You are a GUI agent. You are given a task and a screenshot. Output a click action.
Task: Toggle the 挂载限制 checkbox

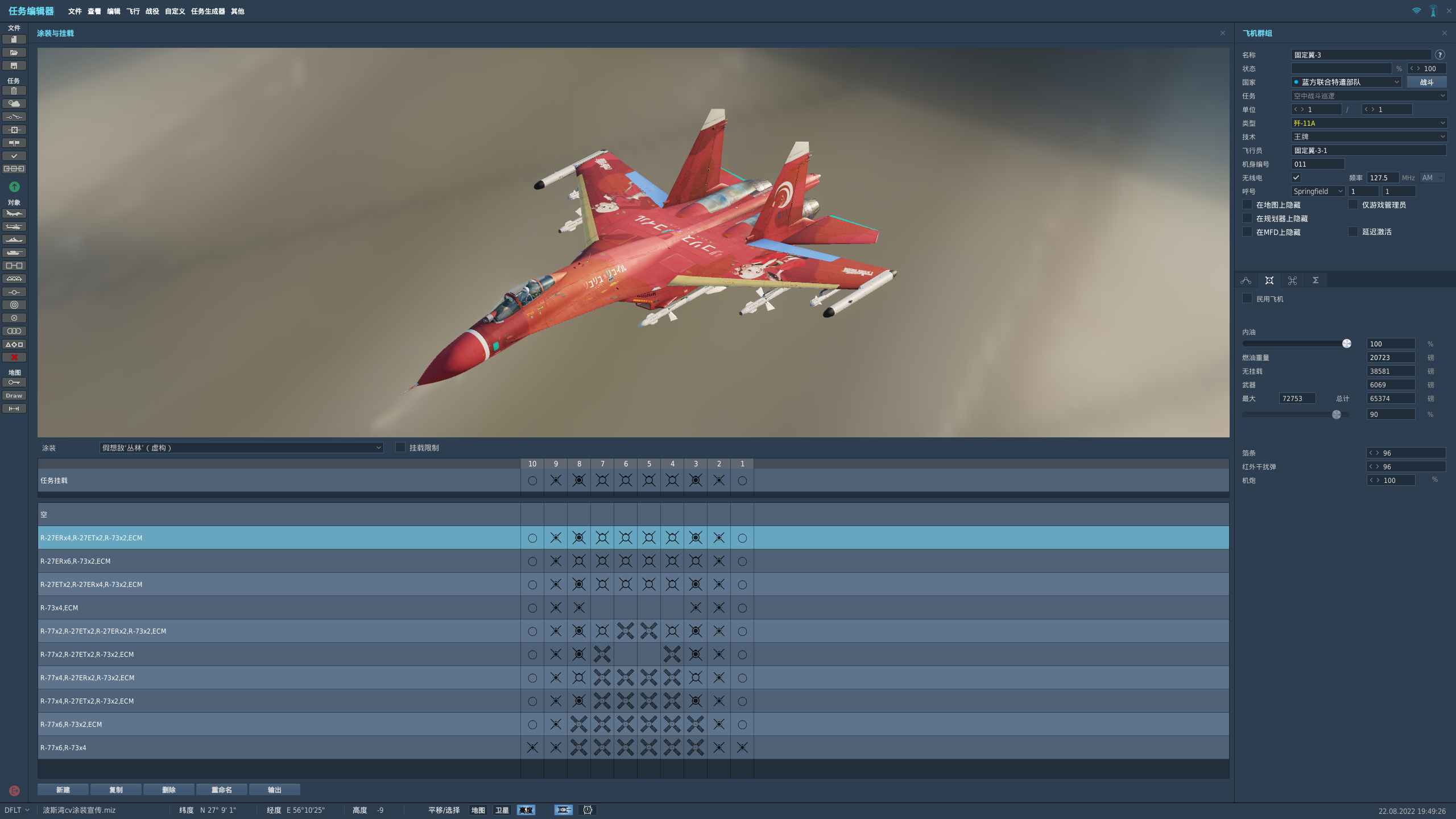point(400,448)
